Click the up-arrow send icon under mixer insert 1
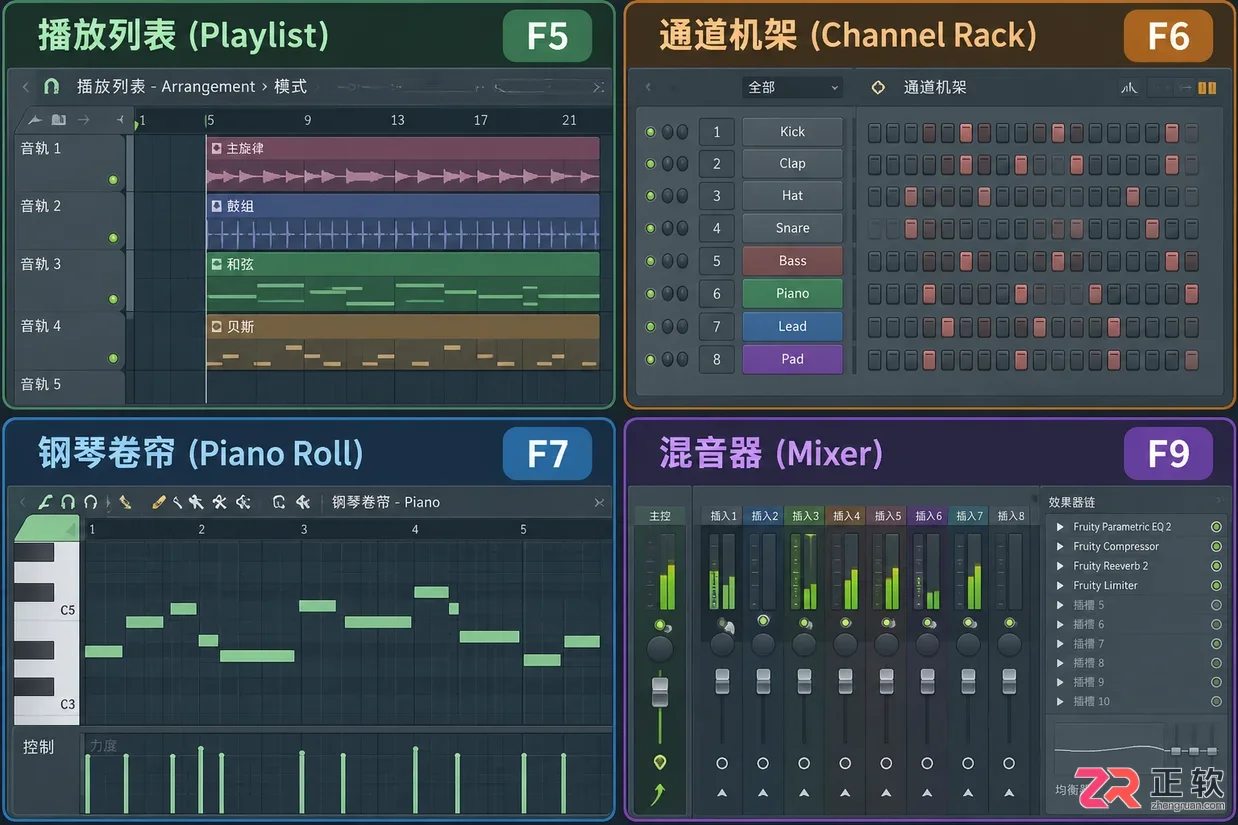The width and height of the screenshot is (1238, 825). click(x=722, y=793)
